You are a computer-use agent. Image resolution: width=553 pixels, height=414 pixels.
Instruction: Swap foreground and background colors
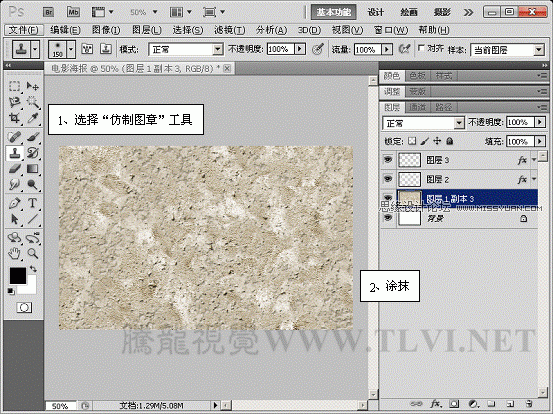click(x=33, y=269)
